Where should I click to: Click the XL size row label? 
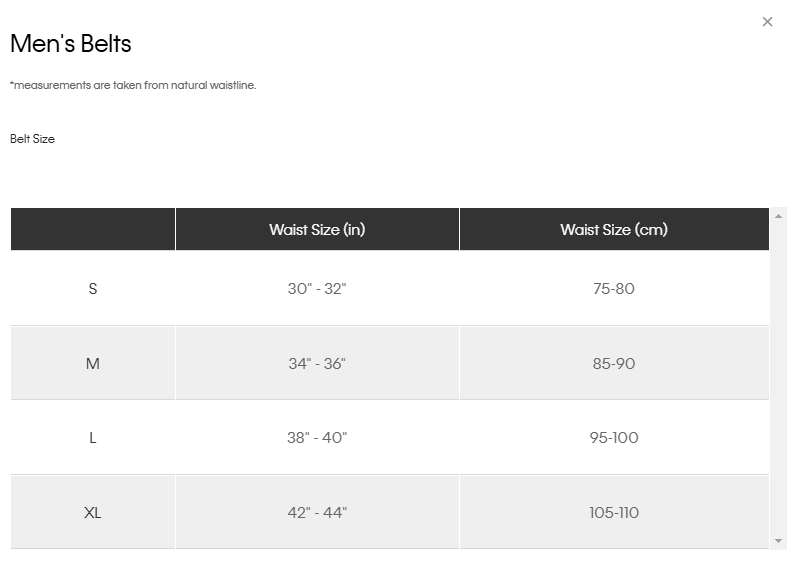[x=93, y=512]
